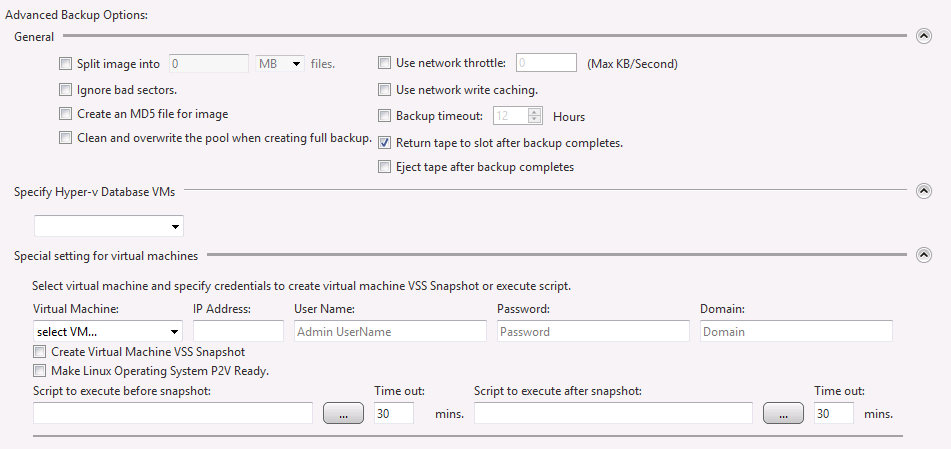This screenshot has height=449, width=951.
Task: Enable Use network throttle checkbox
Action: (384, 62)
